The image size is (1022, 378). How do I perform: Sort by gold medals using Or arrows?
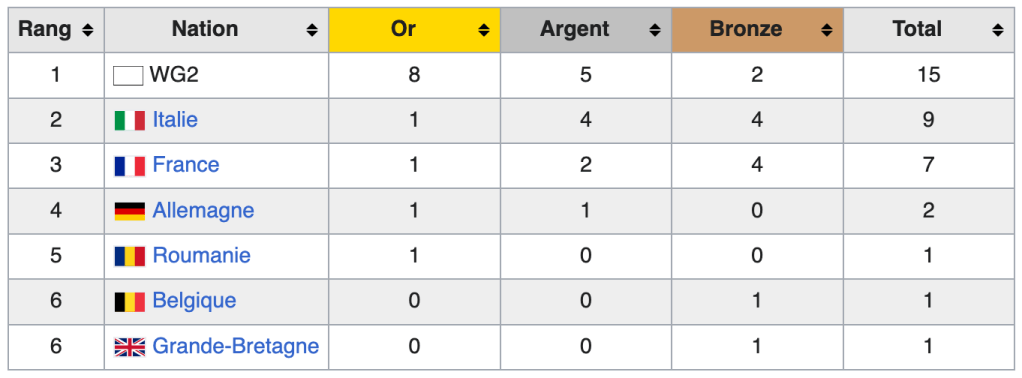pos(484,30)
